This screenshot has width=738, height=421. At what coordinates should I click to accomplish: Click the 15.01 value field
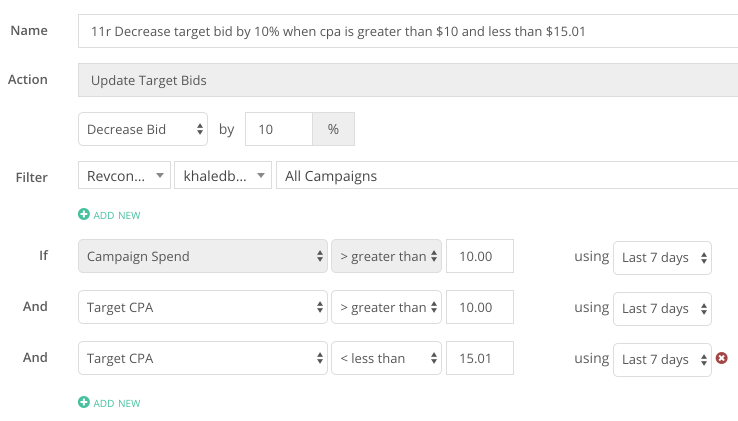(480, 358)
